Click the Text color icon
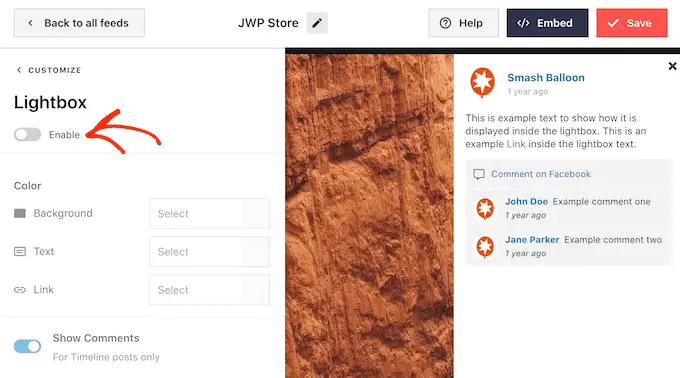 (20, 251)
